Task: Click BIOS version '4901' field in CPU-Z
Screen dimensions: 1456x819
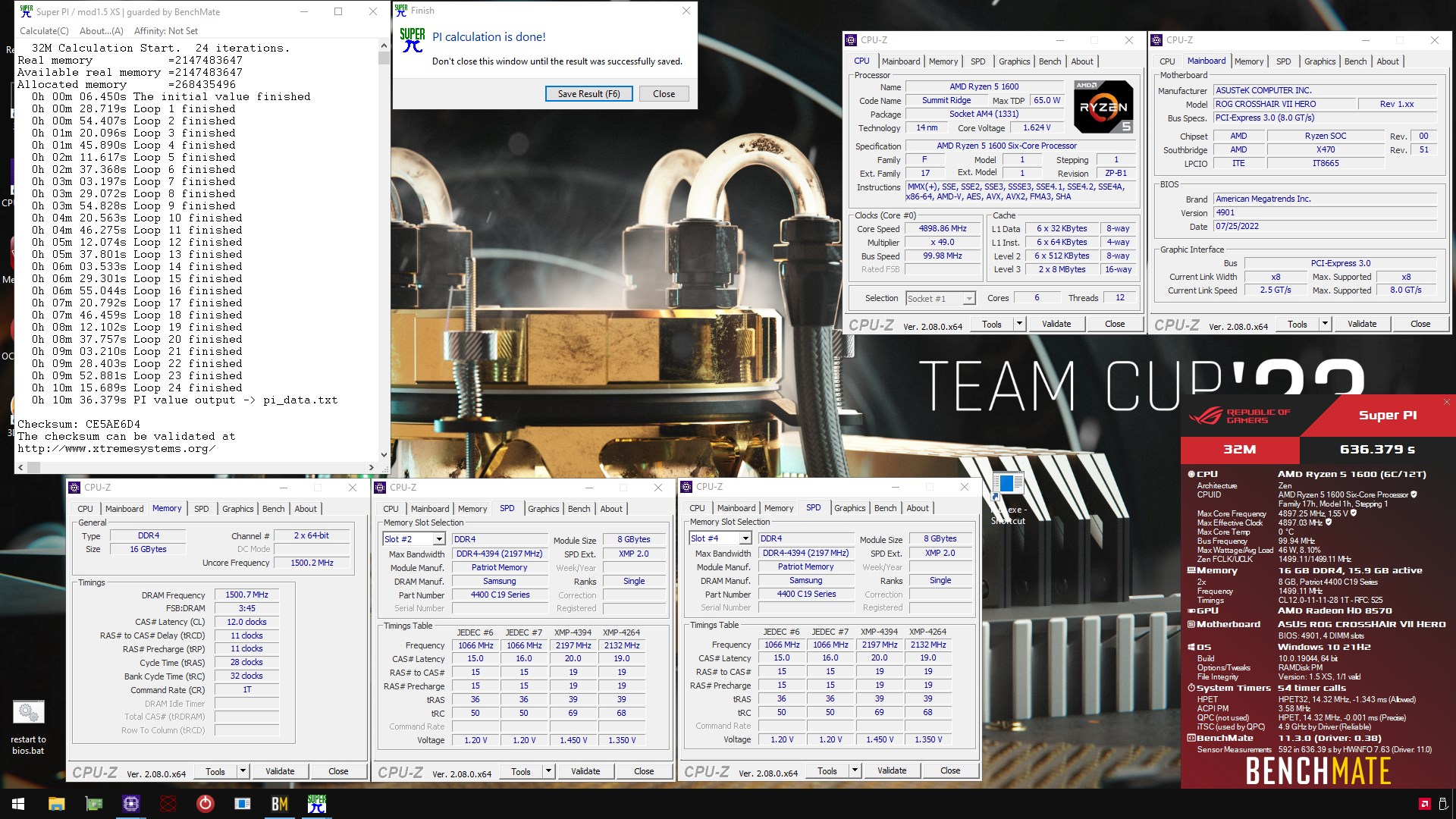Action: (x=1325, y=213)
